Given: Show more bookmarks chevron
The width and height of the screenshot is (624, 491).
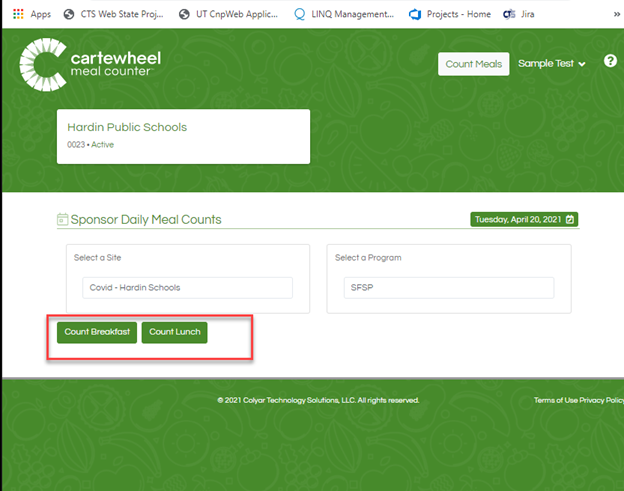Looking at the screenshot, I should [616, 14].
